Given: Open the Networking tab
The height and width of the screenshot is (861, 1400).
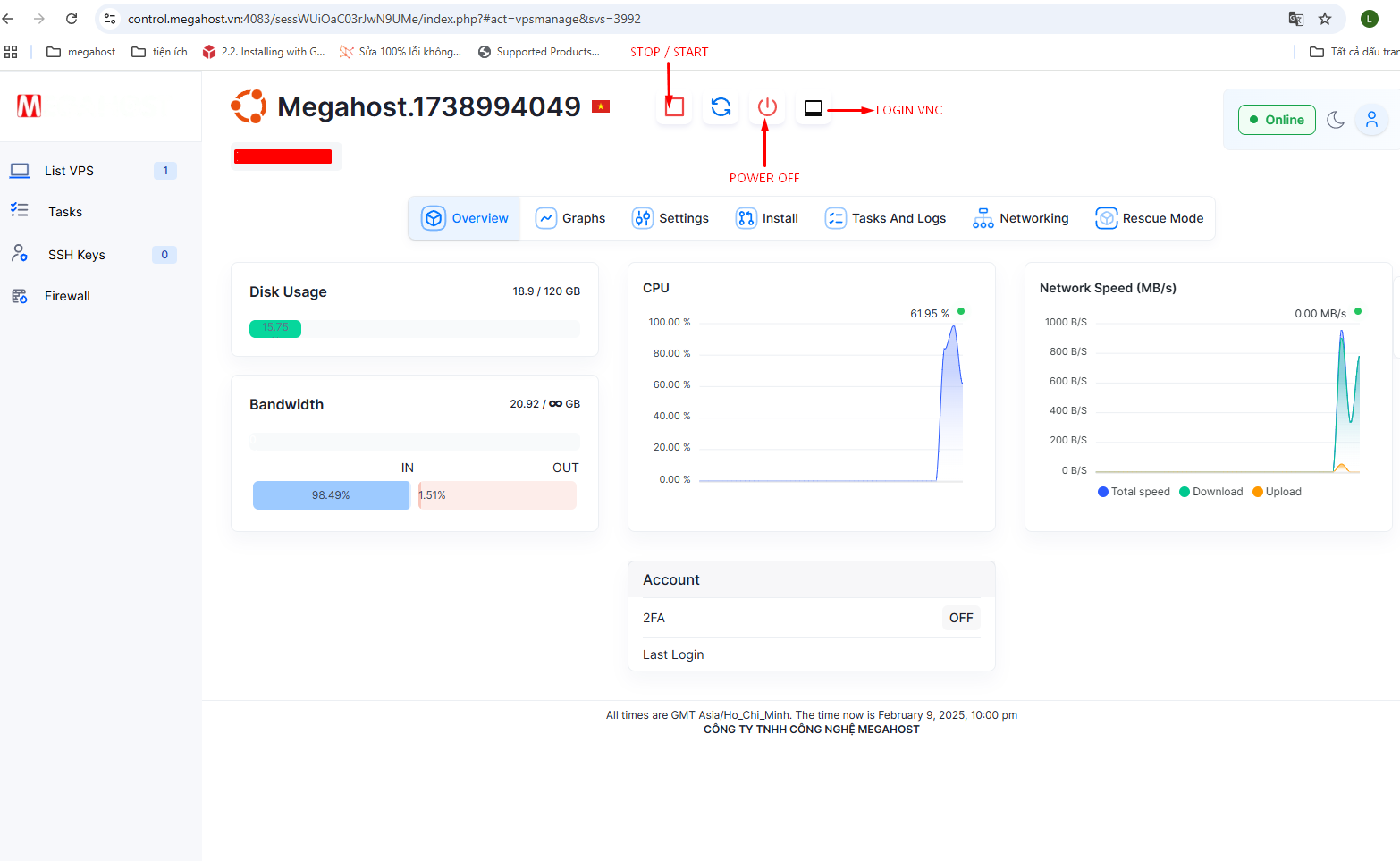Looking at the screenshot, I should click(1021, 218).
